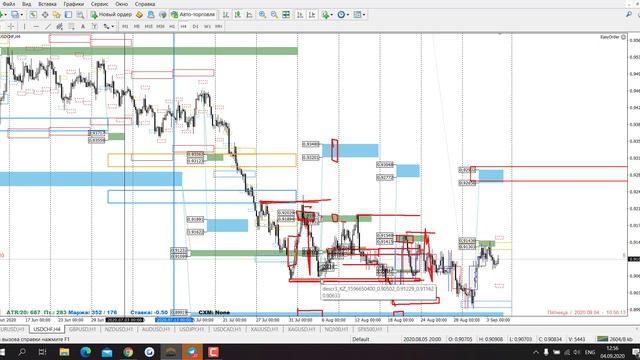640x360 pixels.
Task: Click the ENG language indicator
Action: (x=590, y=352)
